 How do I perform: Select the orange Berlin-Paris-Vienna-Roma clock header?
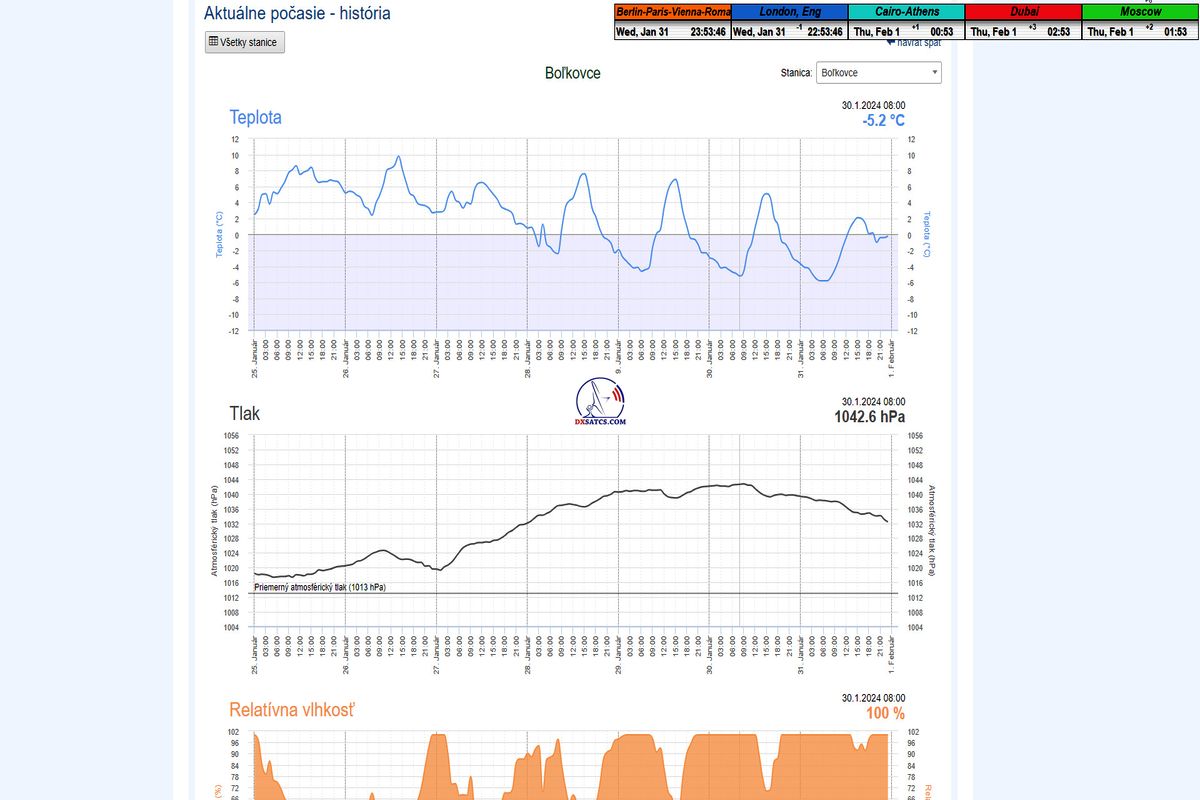click(673, 12)
